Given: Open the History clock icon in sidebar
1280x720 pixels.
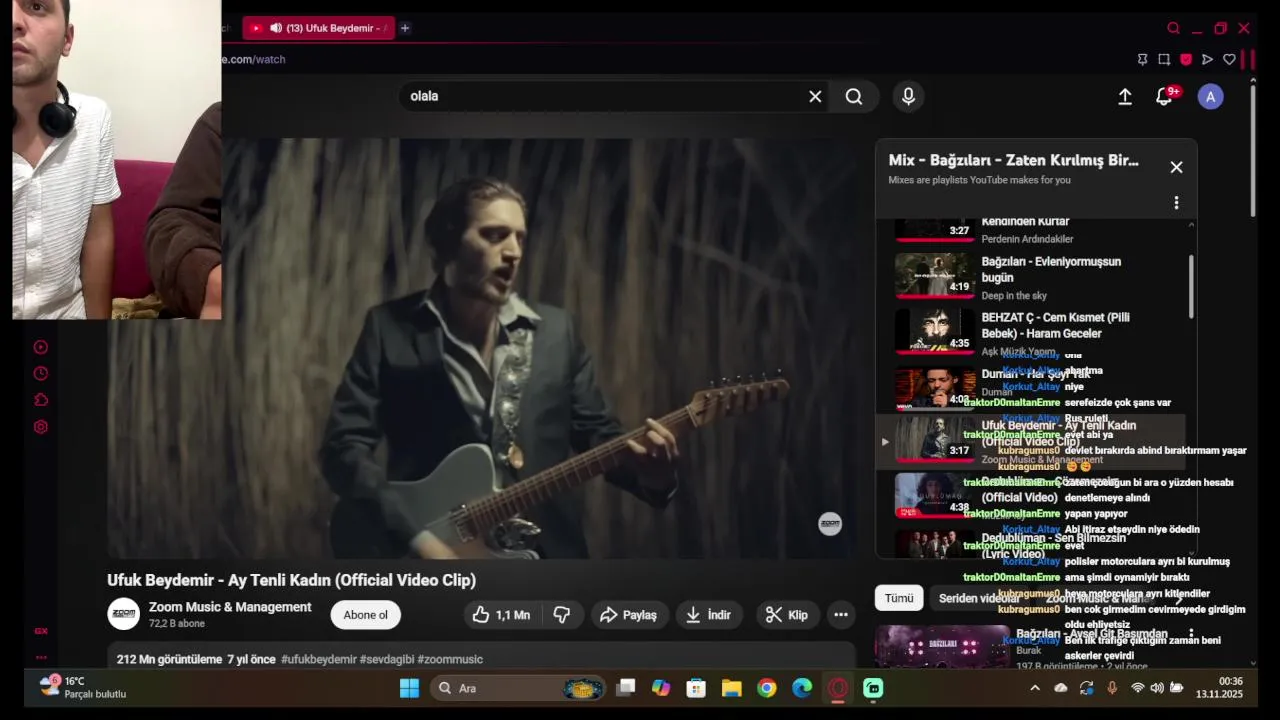Looking at the screenshot, I should pos(41,374).
